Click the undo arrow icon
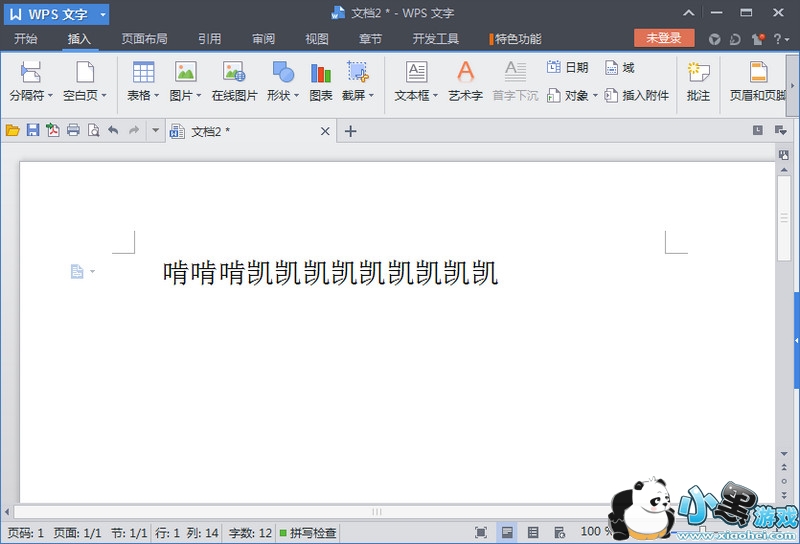This screenshot has height=544, width=800. [113, 131]
